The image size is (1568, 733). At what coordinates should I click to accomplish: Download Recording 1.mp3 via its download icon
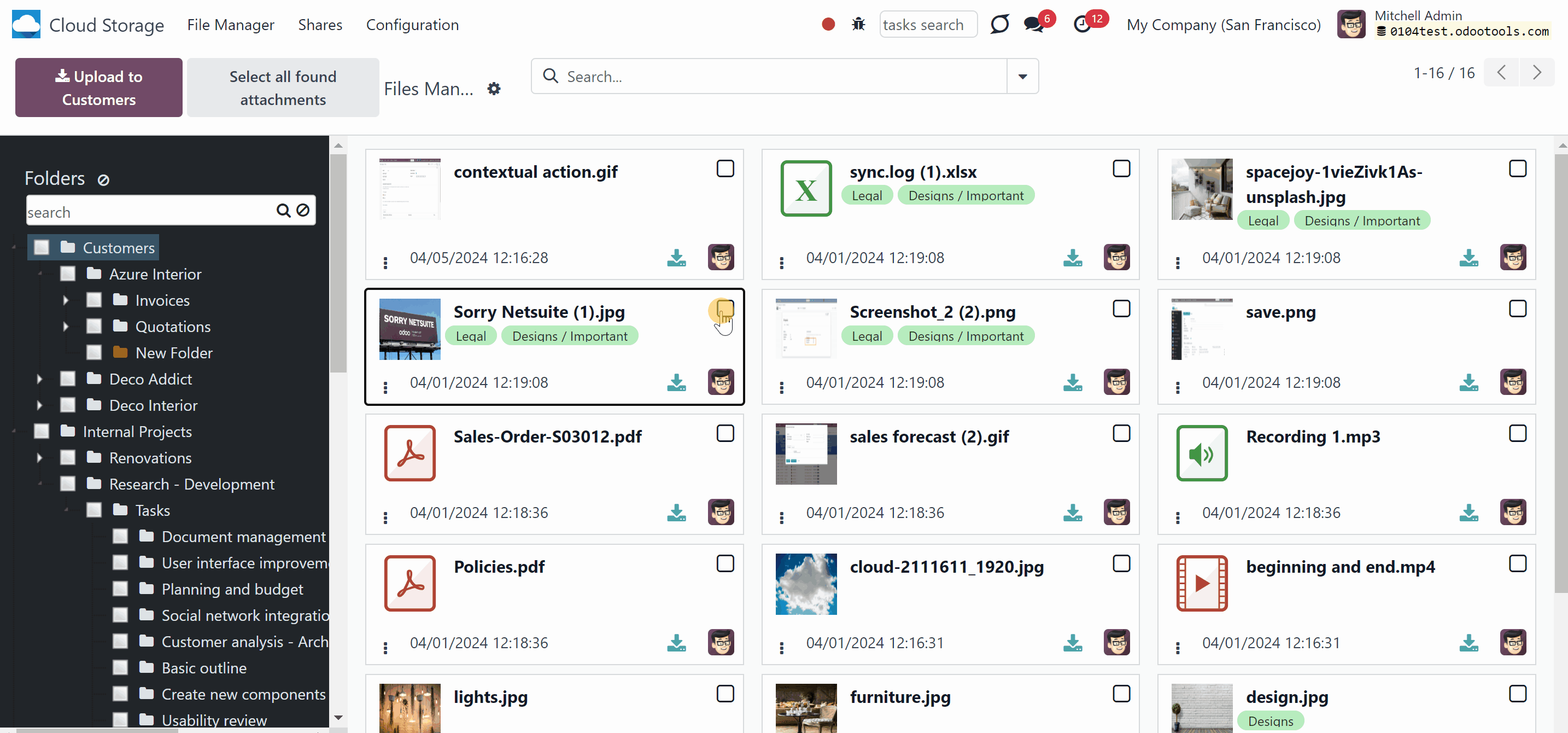tap(1469, 513)
